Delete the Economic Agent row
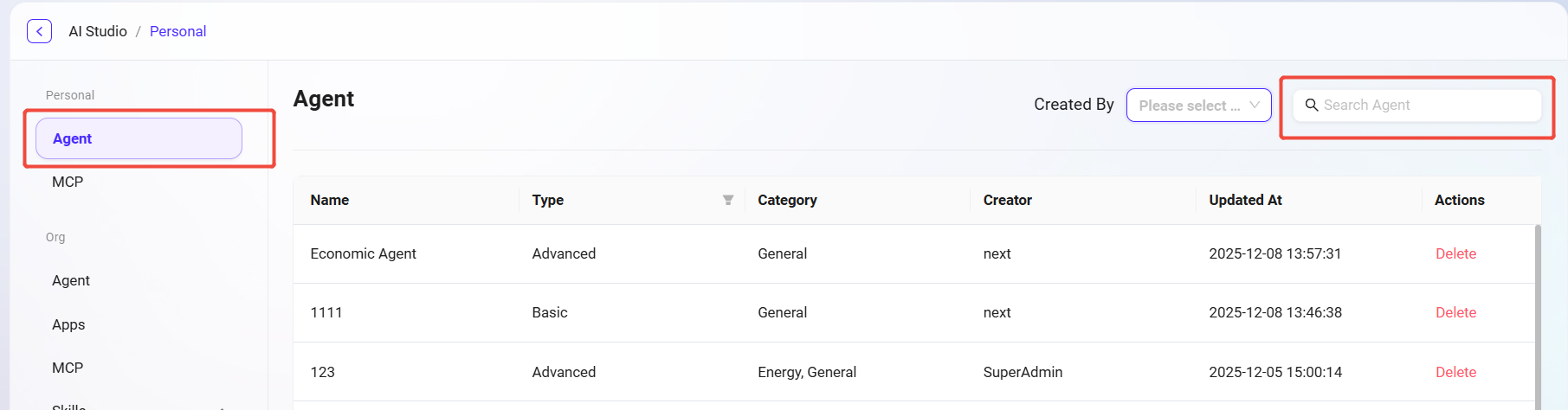Screen dimensions: 1568x410 point(1455,253)
